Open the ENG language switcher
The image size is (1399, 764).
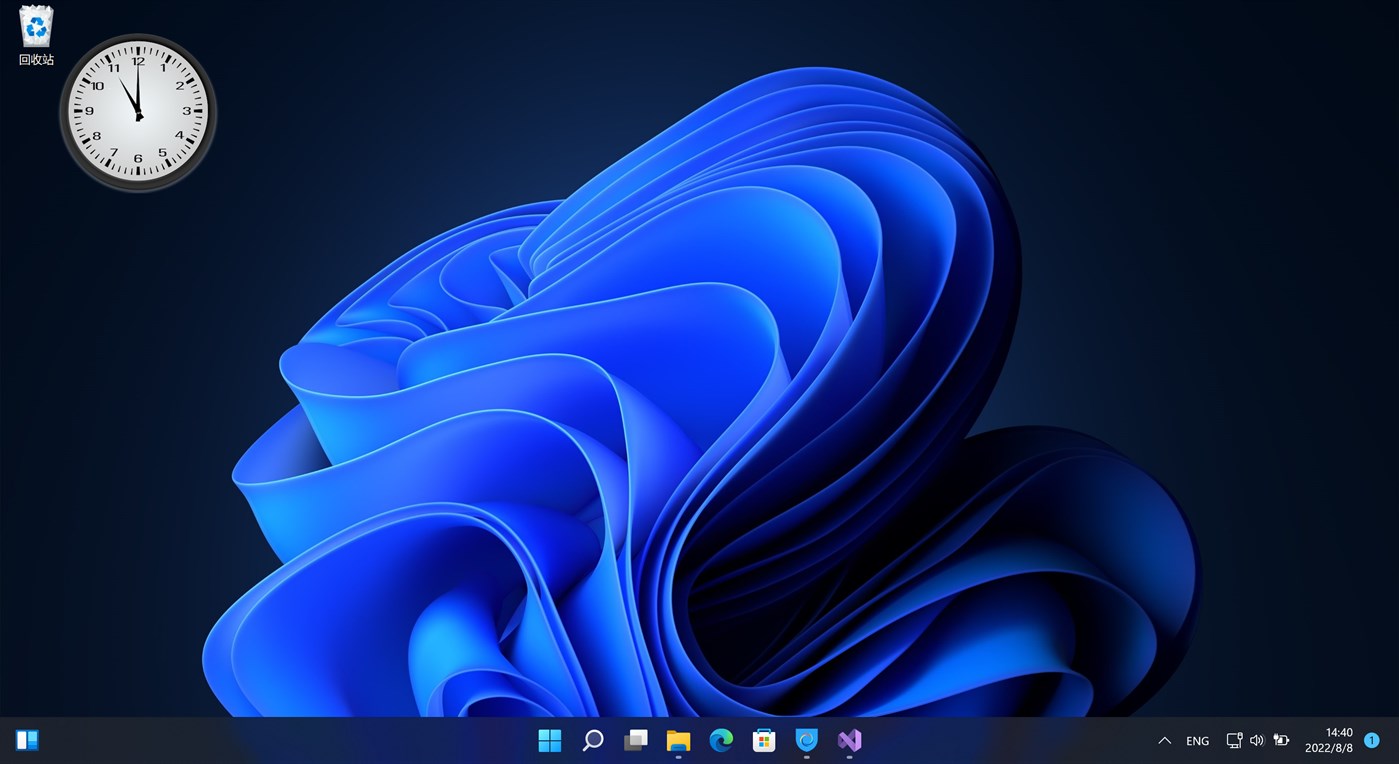click(1196, 740)
